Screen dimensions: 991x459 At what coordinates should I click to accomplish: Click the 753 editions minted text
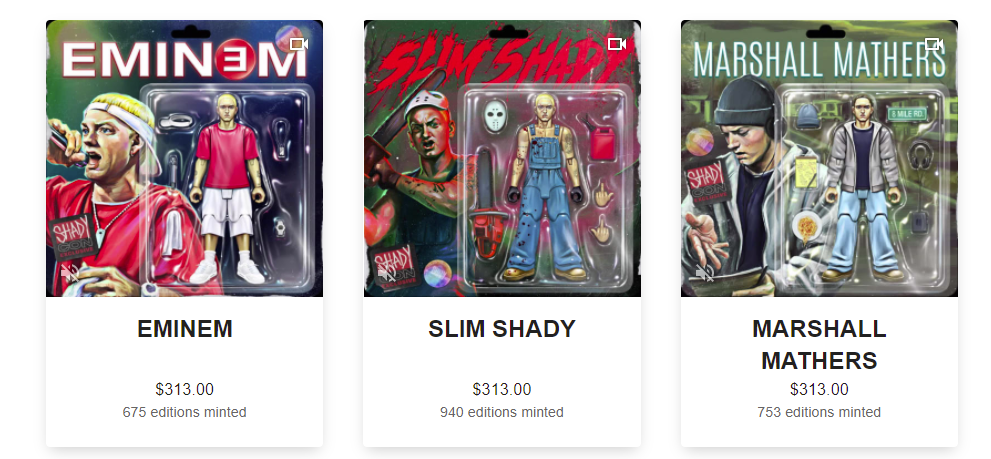(819, 412)
